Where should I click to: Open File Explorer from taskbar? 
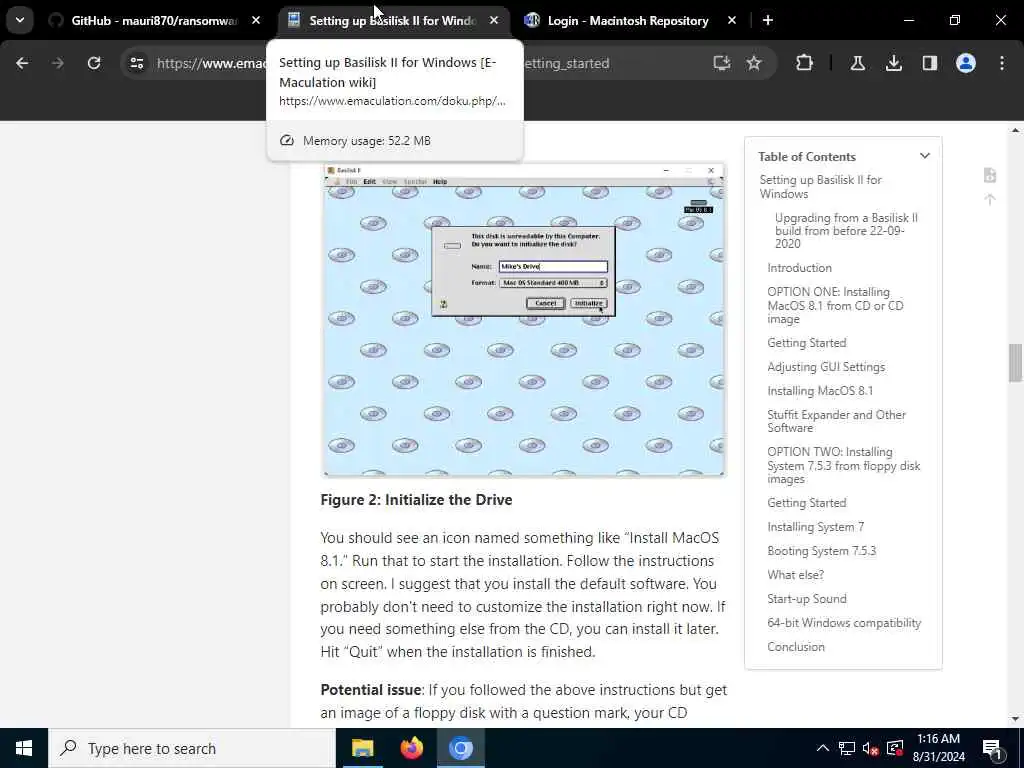[x=362, y=748]
